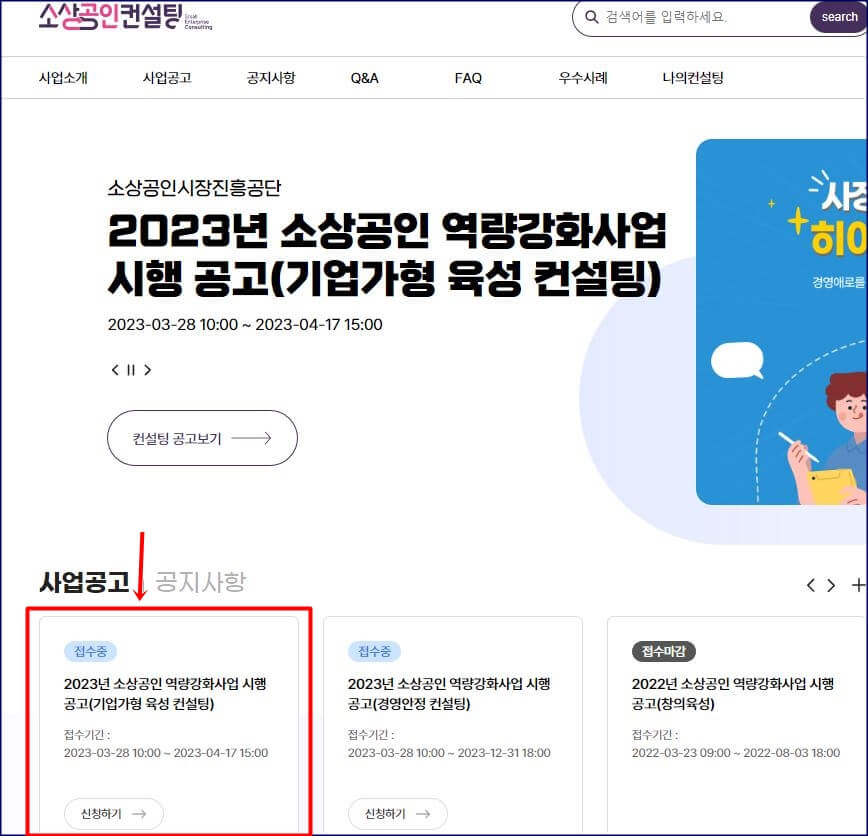This screenshot has height=836, width=868.
Task: Click the 컨설팅 공고보기 button
Action: click(202, 438)
